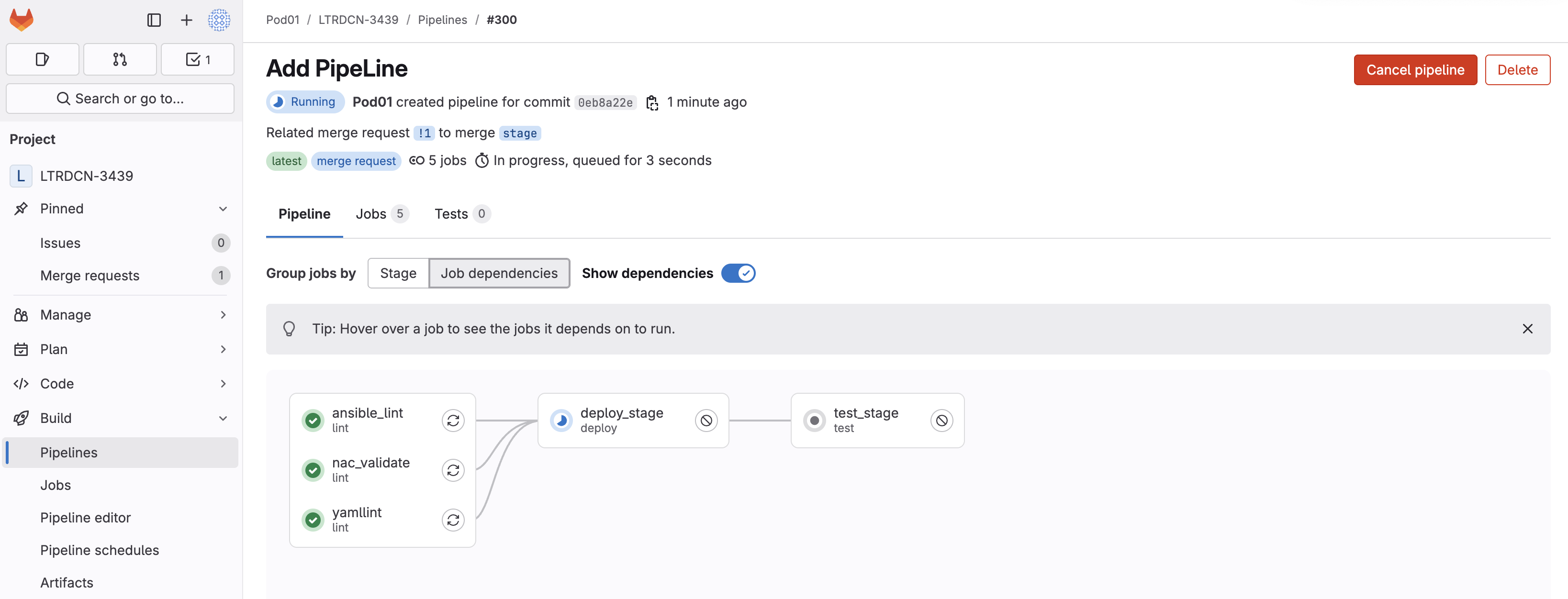Cancel the deploy_stage job
The width and height of the screenshot is (1568, 599).
point(706,421)
